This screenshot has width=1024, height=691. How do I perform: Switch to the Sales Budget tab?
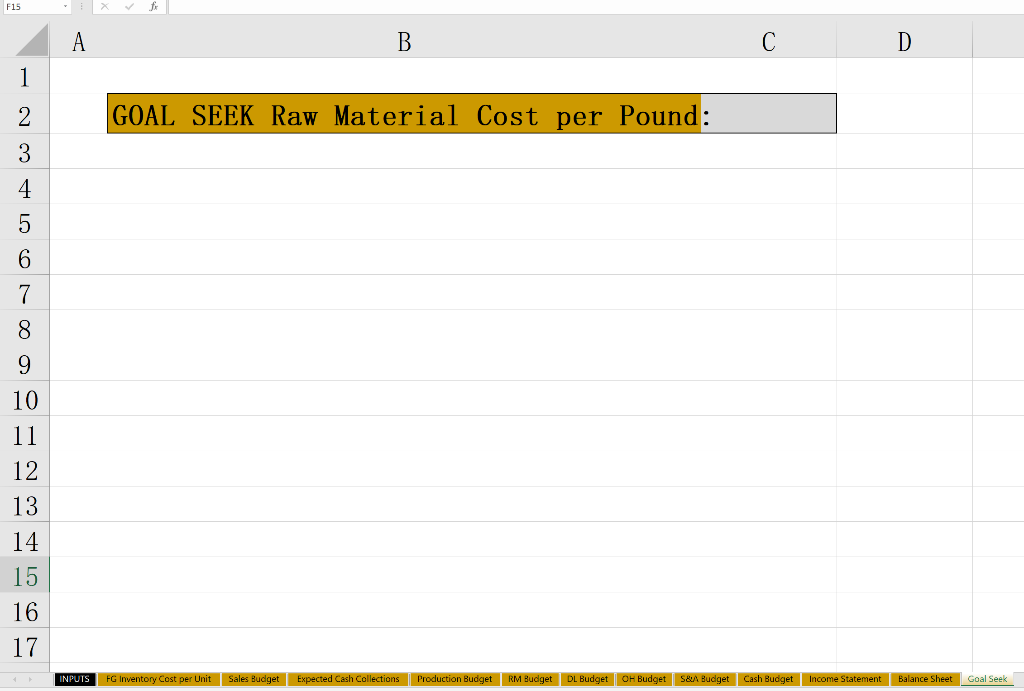pos(253,679)
